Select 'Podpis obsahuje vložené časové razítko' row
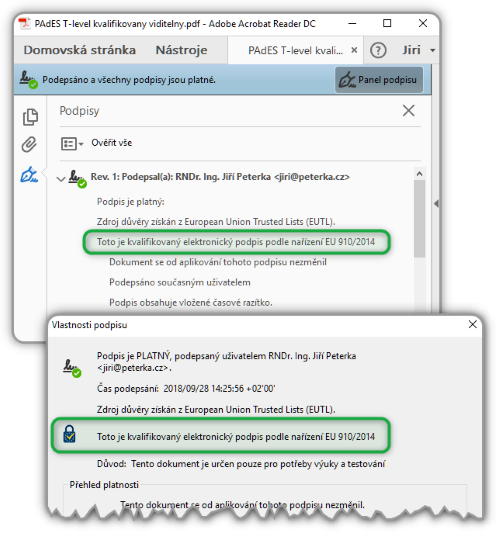This screenshot has width=500, height=537. tap(191, 302)
